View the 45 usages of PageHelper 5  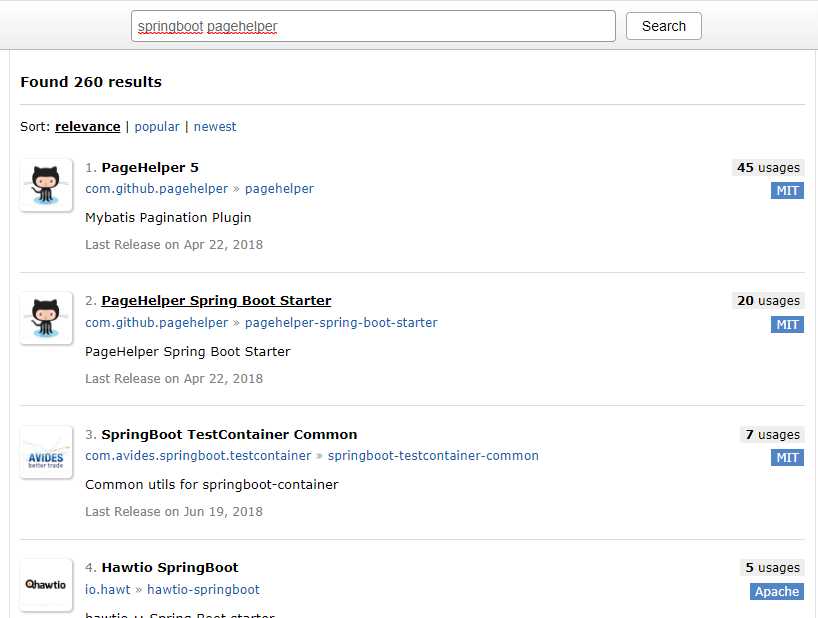(768, 167)
